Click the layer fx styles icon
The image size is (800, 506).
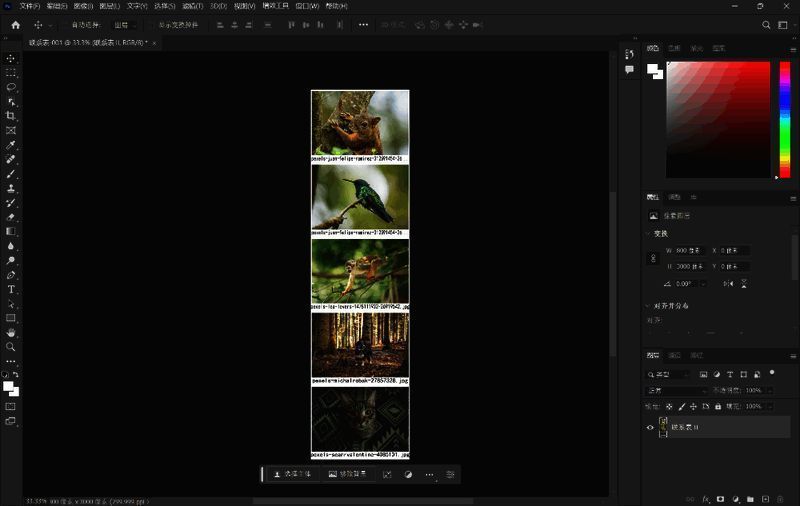click(706, 498)
